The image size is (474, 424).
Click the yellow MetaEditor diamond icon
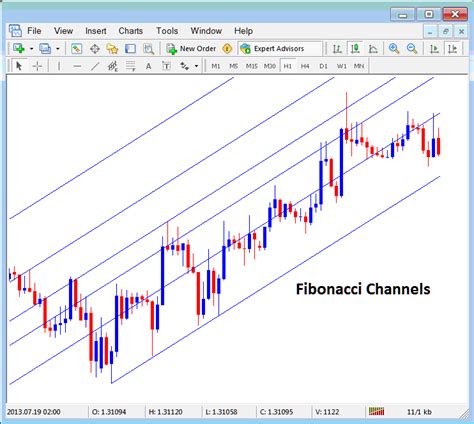(227, 49)
